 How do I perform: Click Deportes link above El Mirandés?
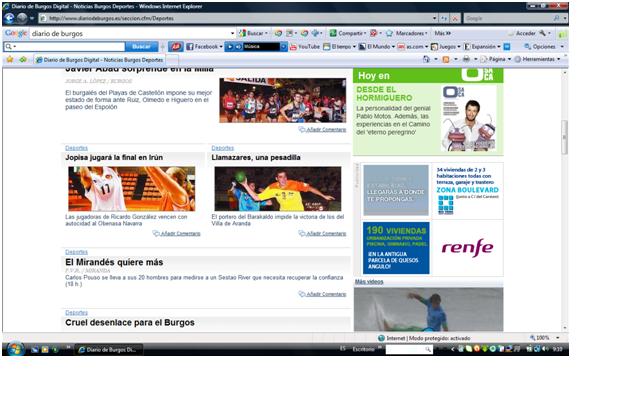tap(76, 252)
